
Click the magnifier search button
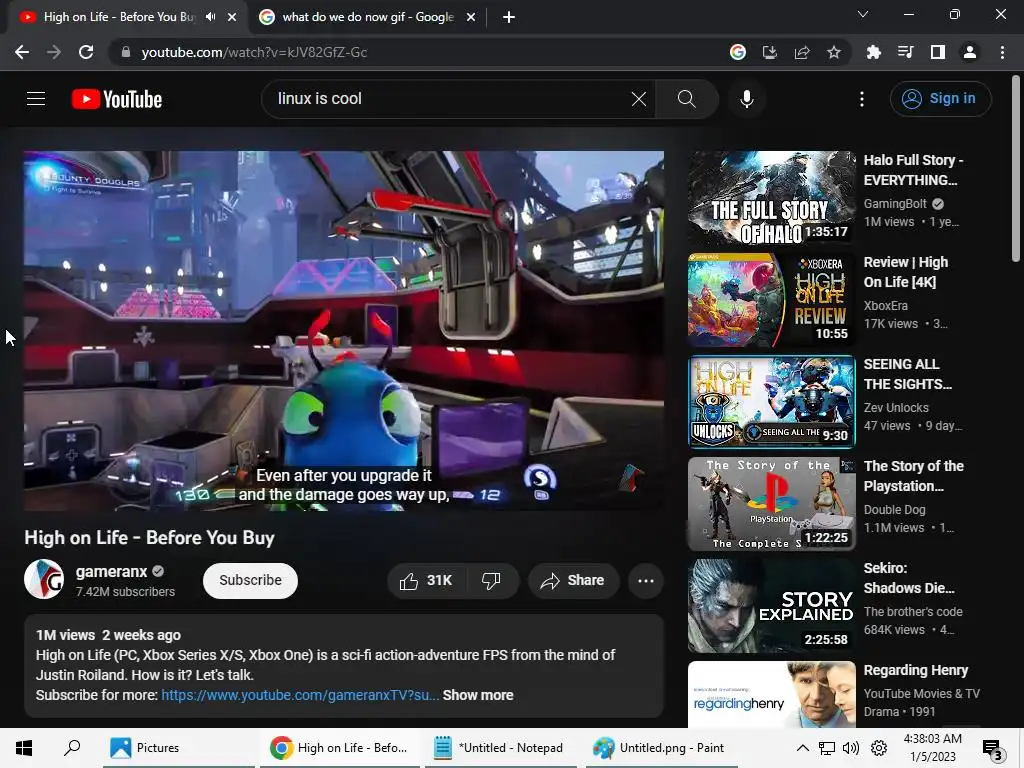686,99
